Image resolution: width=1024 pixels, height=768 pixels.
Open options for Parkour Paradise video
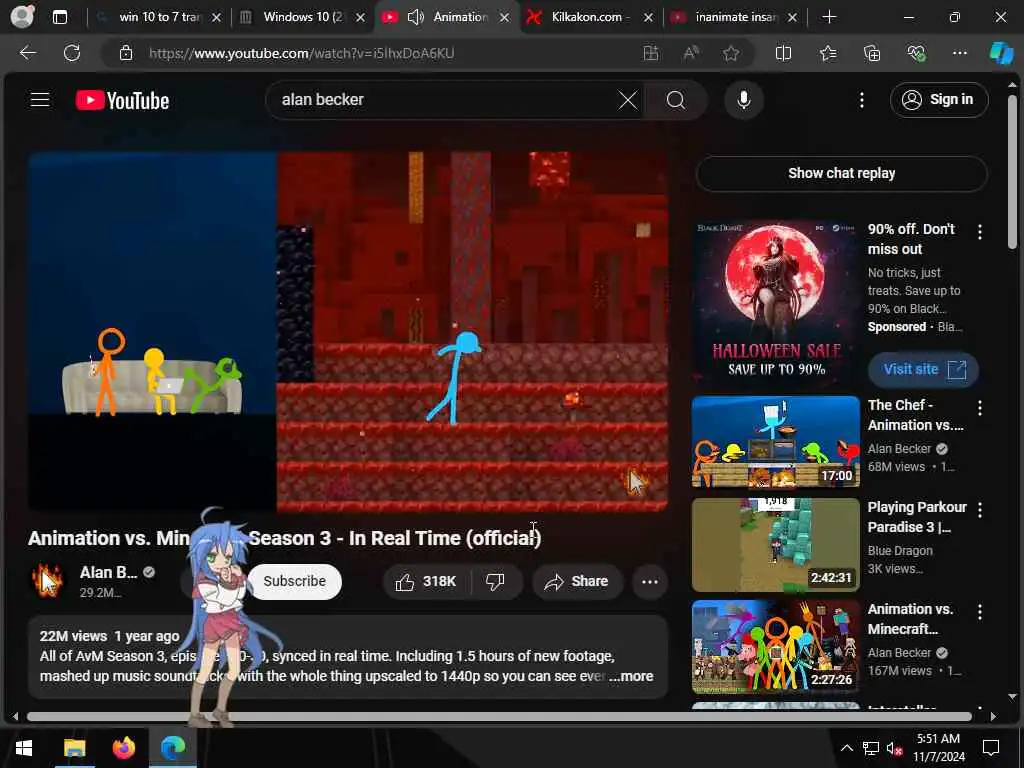(980, 509)
